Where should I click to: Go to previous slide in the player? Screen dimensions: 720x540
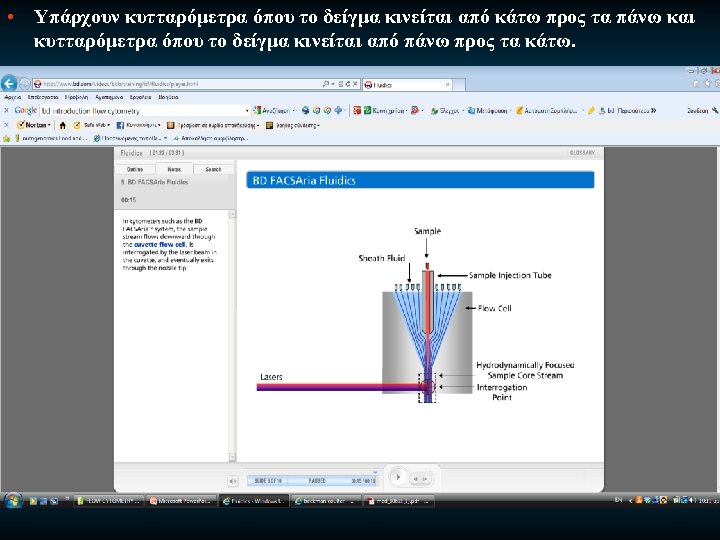(415, 479)
